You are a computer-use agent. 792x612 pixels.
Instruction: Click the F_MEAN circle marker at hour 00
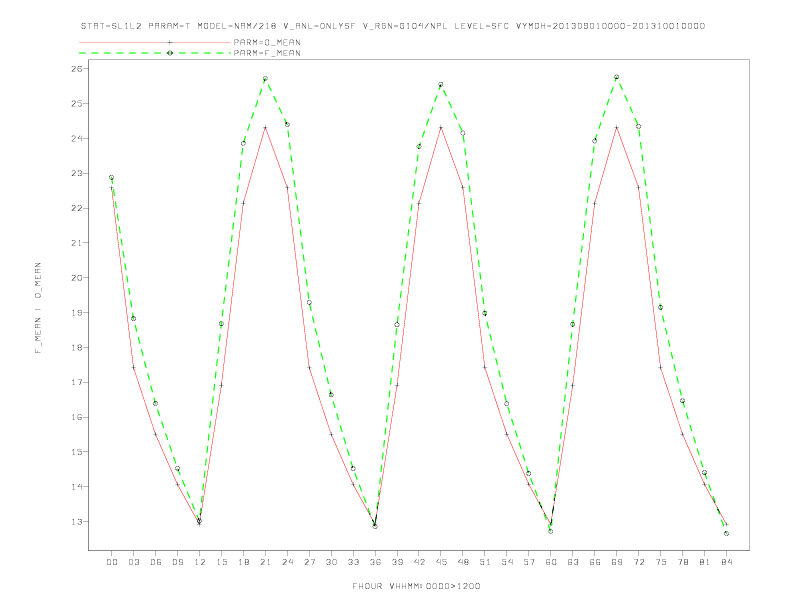pyautogui.click(x=112, y=178)
